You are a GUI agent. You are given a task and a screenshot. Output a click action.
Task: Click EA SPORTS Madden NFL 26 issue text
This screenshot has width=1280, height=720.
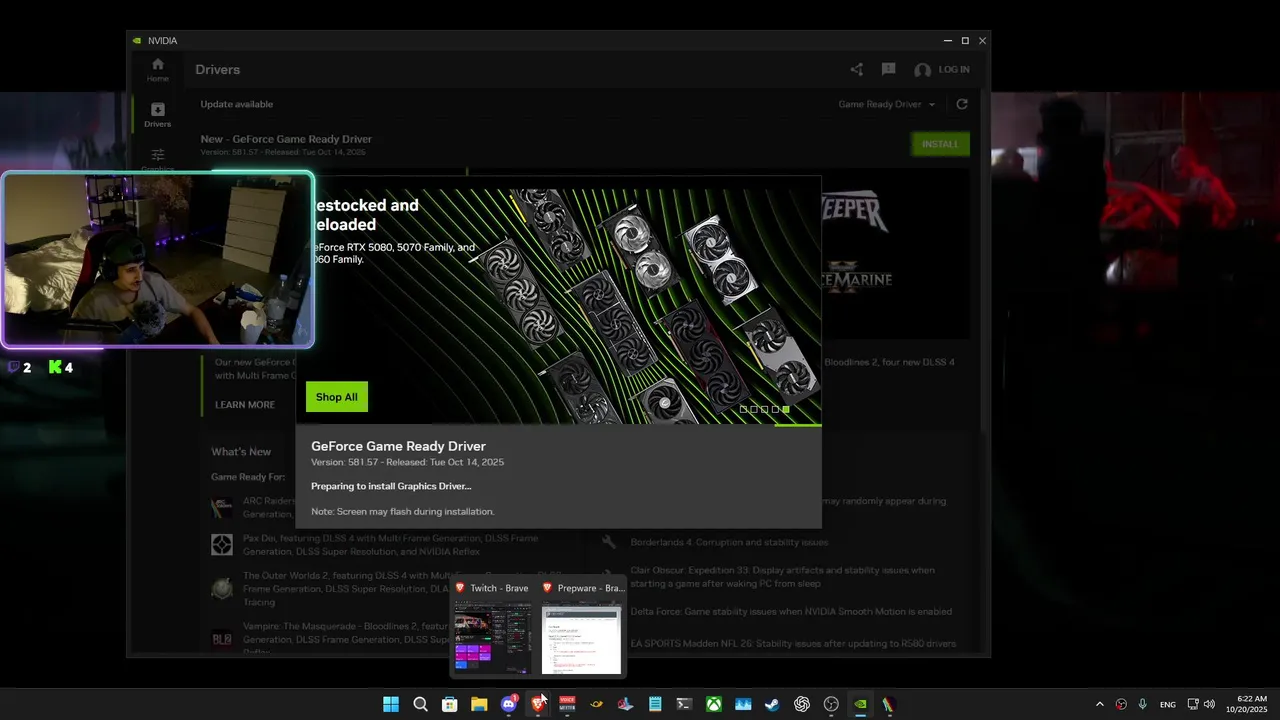click(x=793, y=644)
